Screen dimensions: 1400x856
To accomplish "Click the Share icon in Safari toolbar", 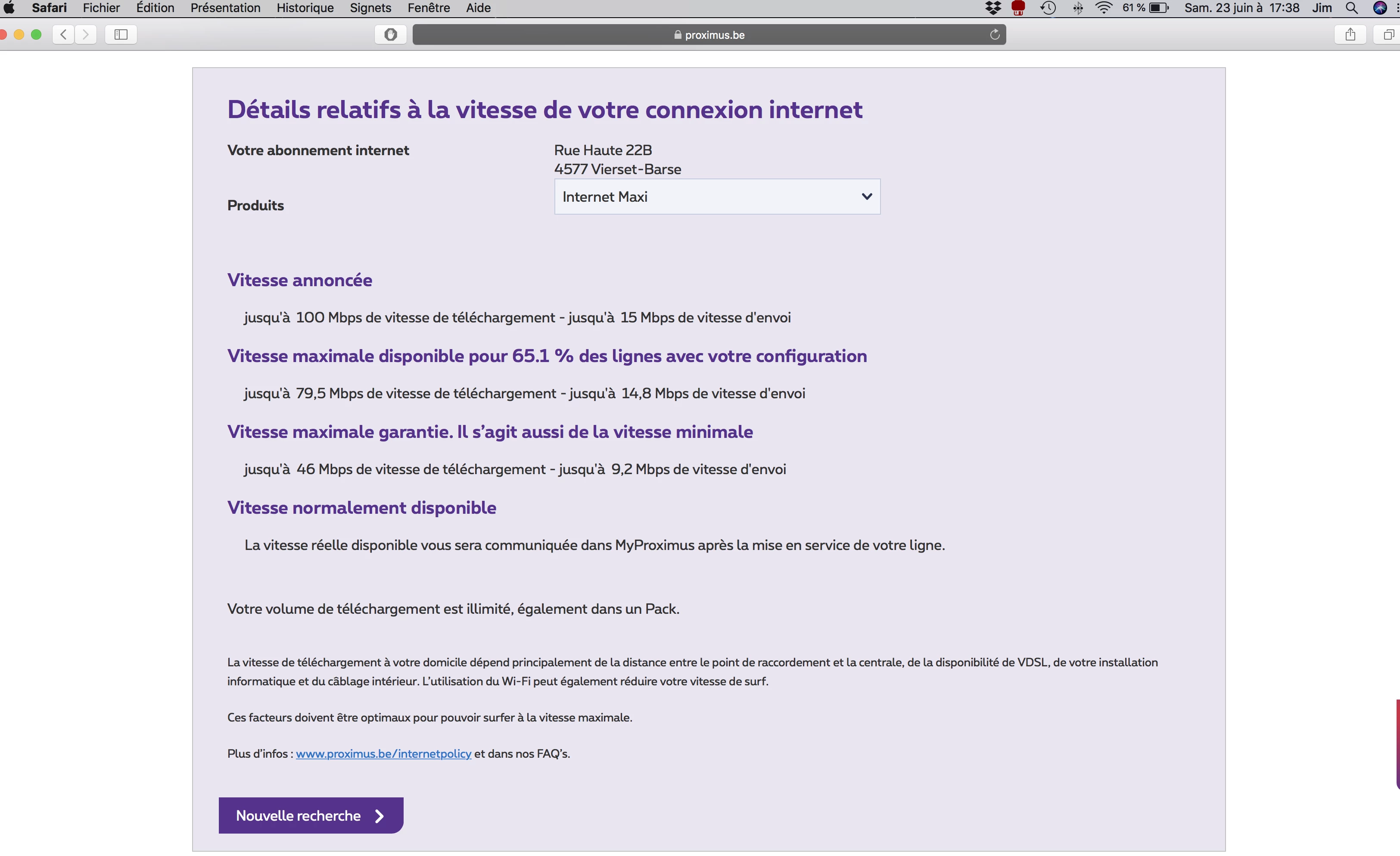I will pyautogui.click(x=1350, y=34).
